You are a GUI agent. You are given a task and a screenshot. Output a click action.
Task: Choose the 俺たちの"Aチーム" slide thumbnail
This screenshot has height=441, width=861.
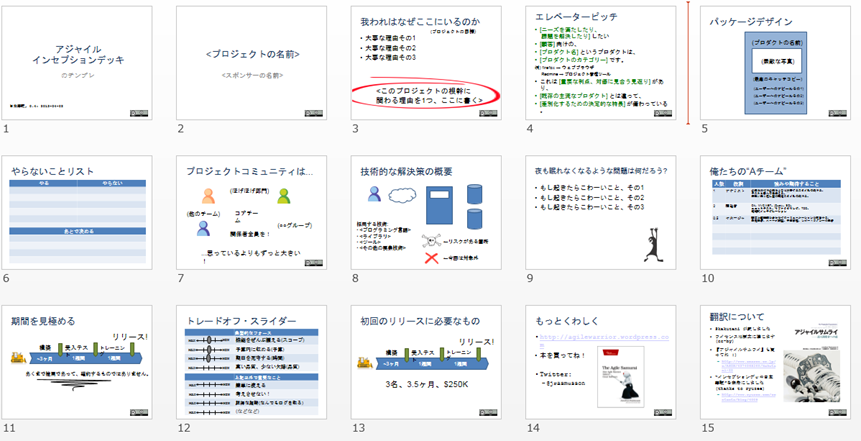coord(775,213)
